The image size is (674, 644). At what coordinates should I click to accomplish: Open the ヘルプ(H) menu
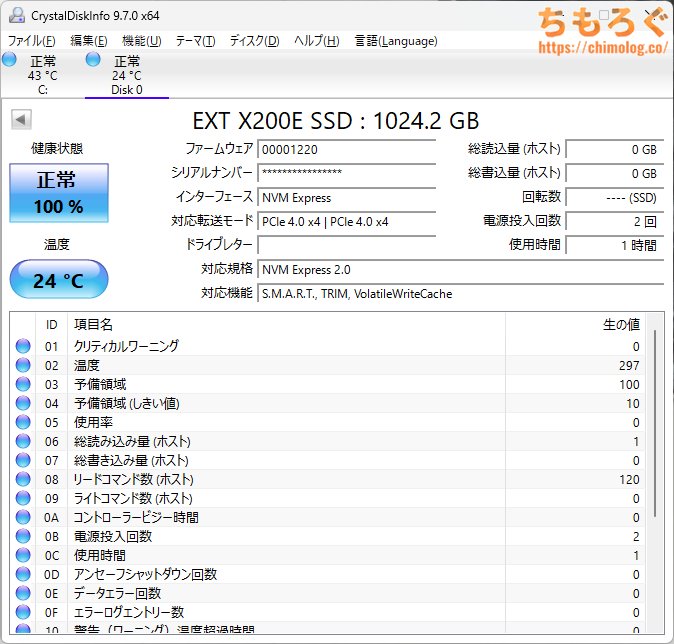pos(317,41)
